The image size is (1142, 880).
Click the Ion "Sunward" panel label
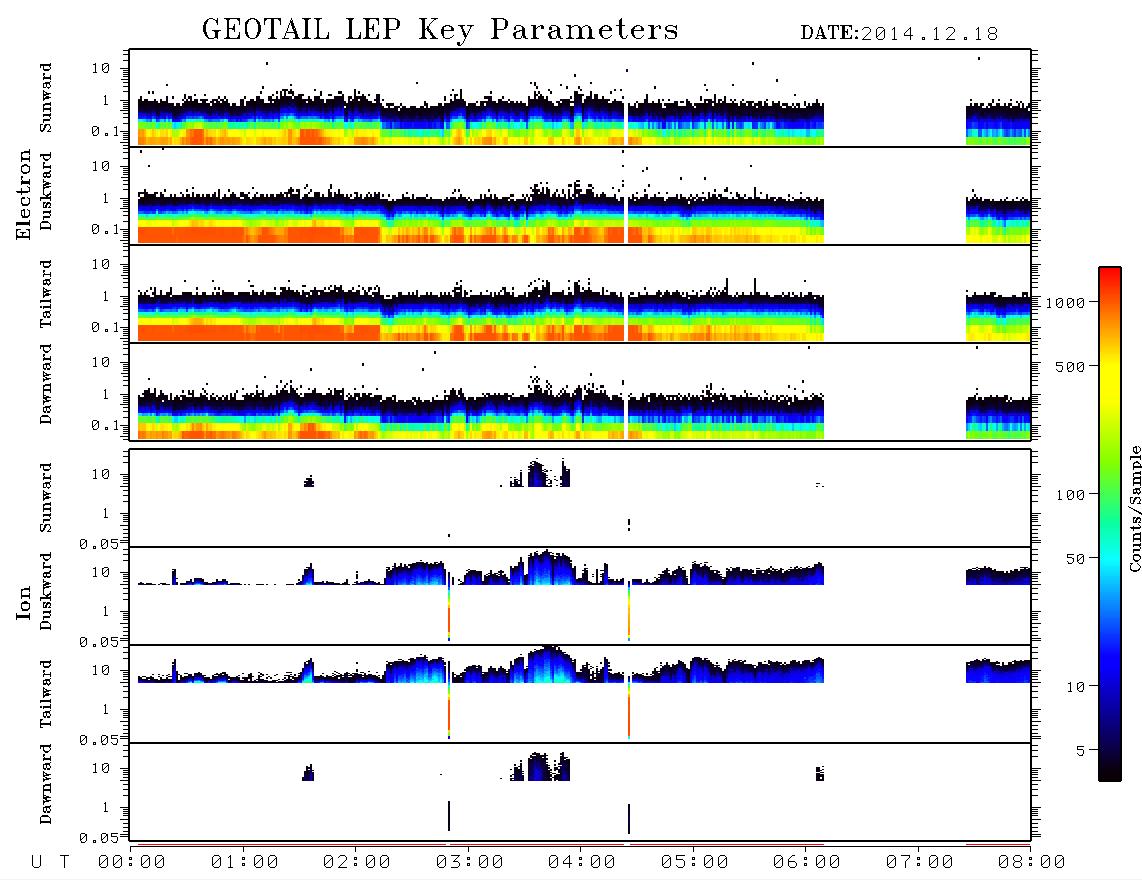(x=45, y=498)
